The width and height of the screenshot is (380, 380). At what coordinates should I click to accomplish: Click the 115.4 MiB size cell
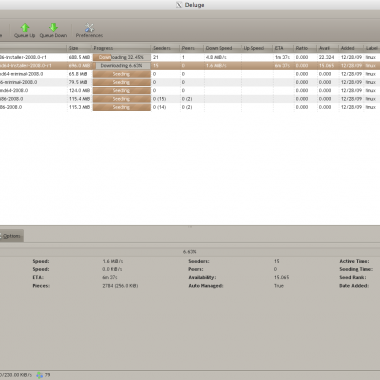79,99
